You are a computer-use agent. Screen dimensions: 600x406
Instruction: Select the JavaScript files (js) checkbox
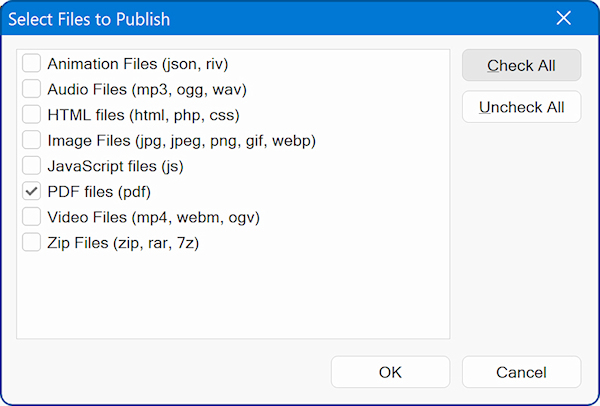(32, 166)
